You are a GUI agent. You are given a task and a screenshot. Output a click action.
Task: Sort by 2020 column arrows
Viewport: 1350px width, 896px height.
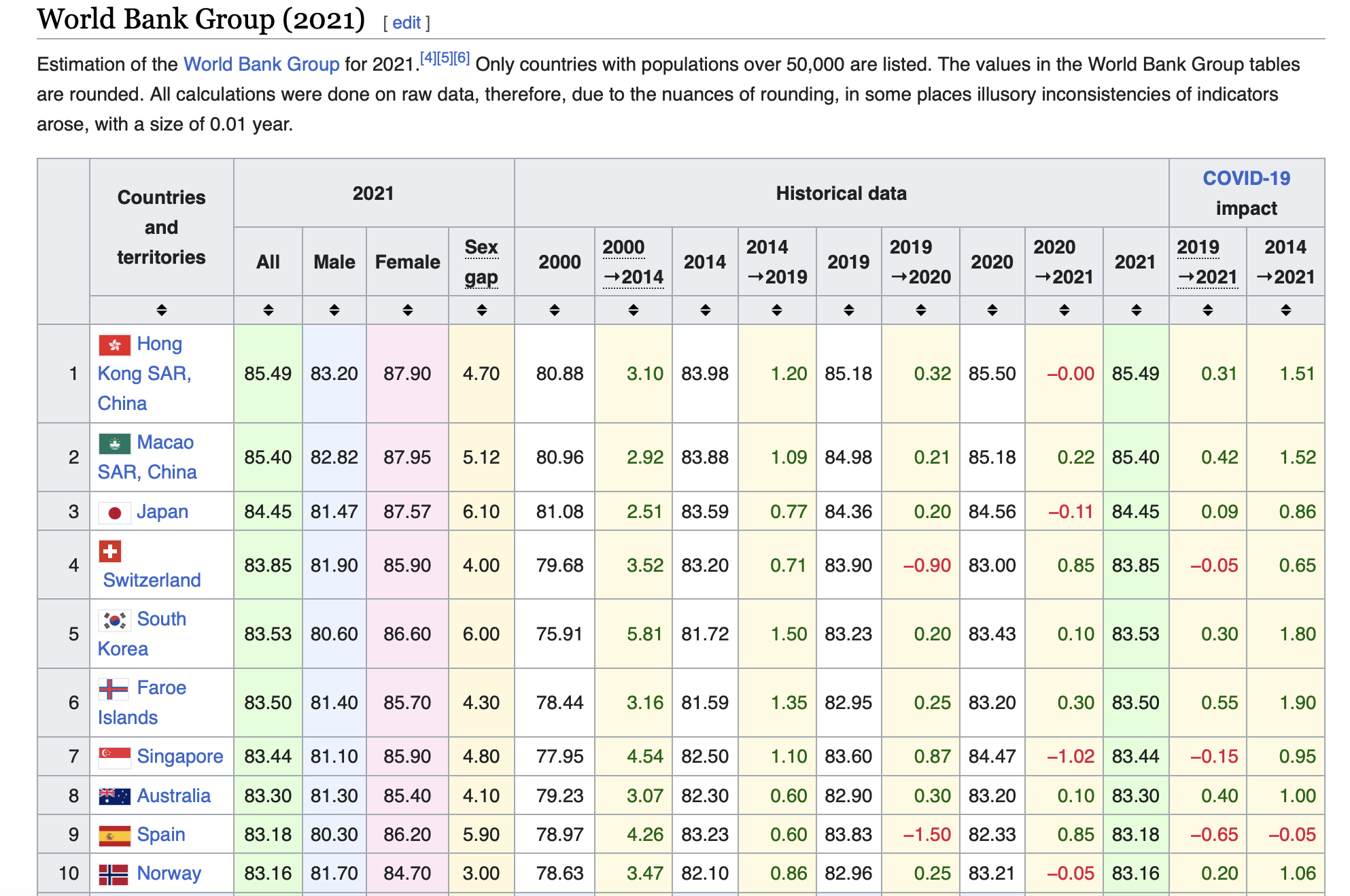click(x=992, y=310)
